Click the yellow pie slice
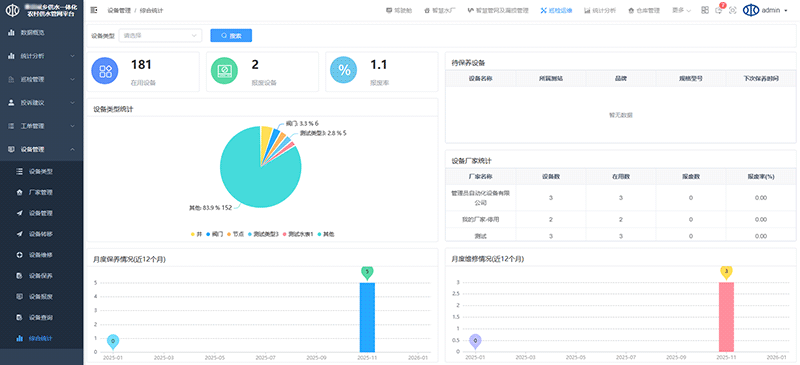Image resolution: width=800 pixels, height=365 pixels. click(x=266, y=138)
